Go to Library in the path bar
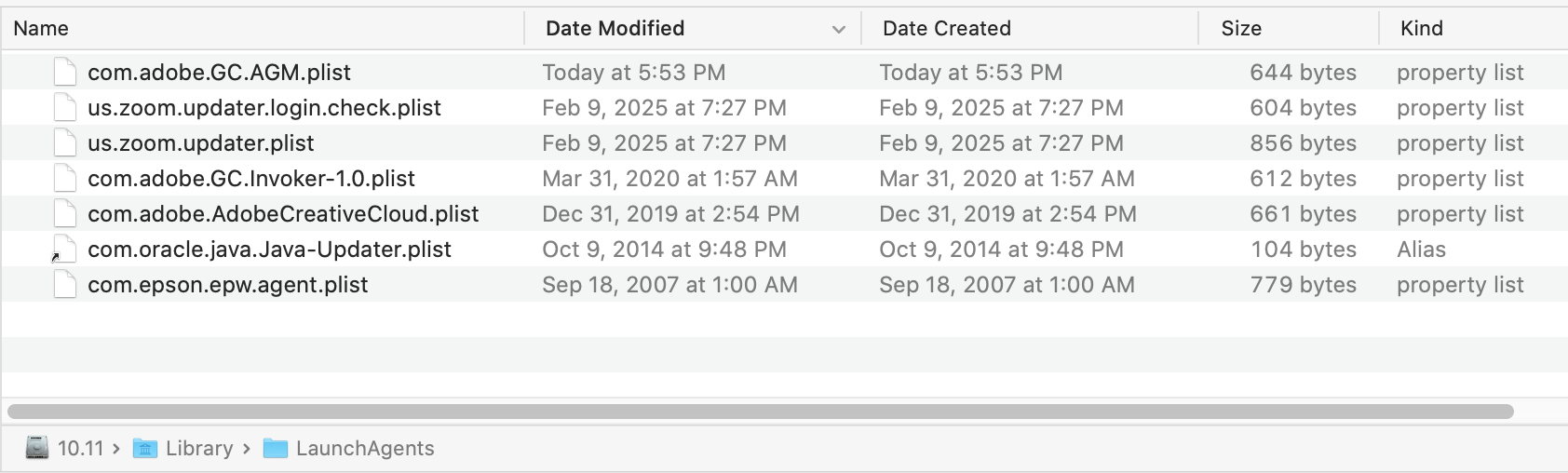Image resolution: width=1568 pixels, height=473 pixels. [x=199, y=449]
